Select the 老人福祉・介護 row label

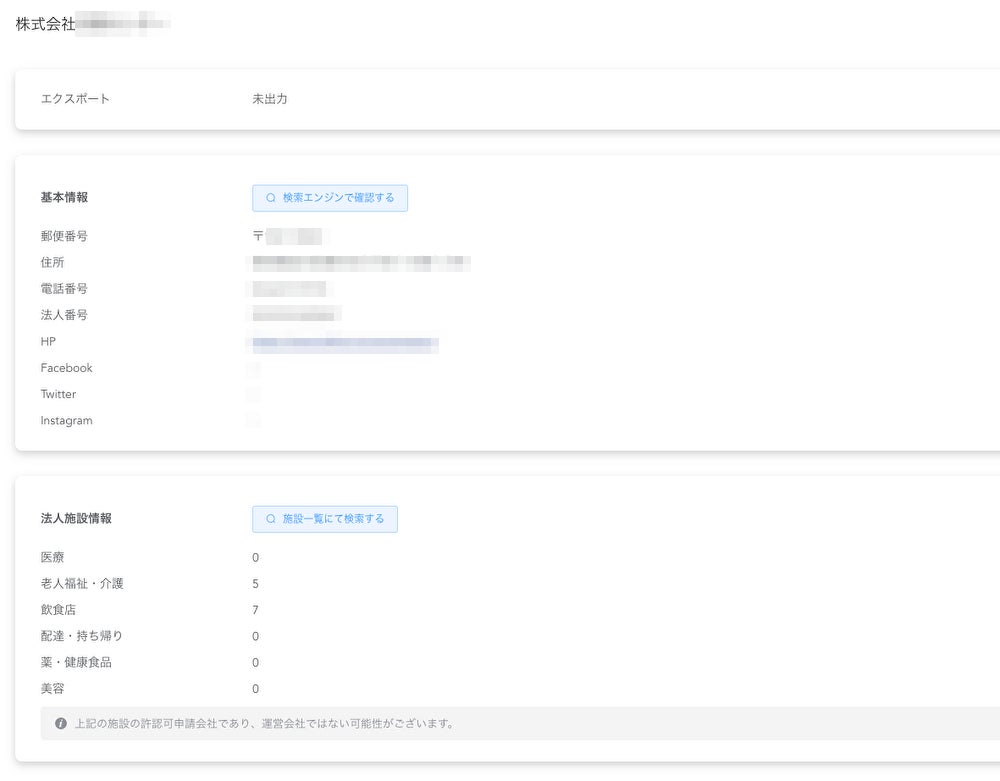pos(82,583)
